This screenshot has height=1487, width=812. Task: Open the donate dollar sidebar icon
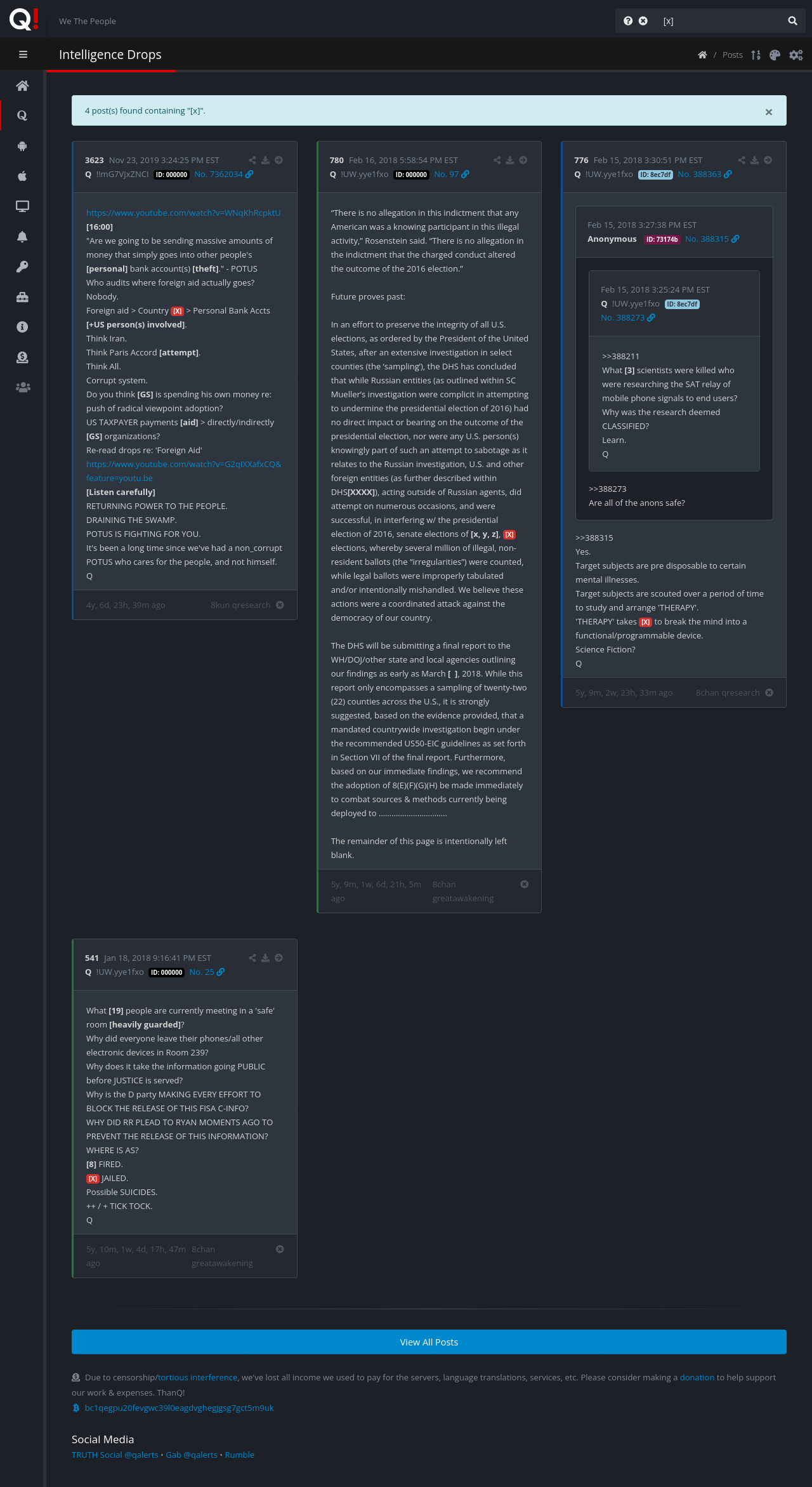pyautogui.click(x=22, y=357)
